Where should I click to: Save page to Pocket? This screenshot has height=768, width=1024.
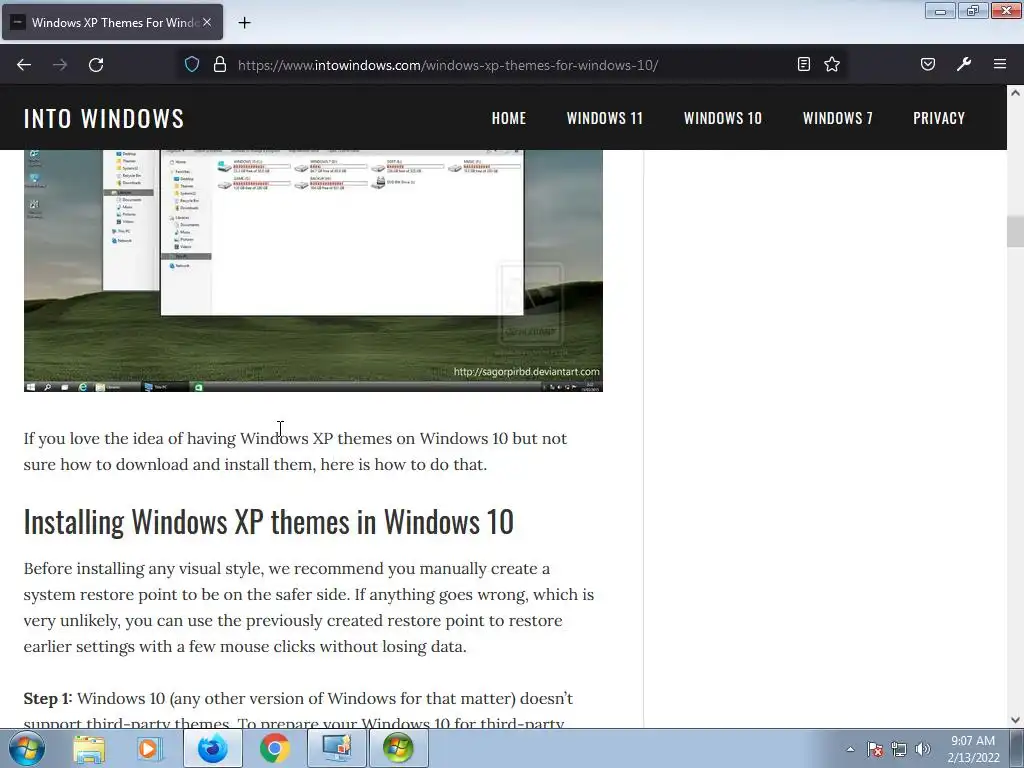[x=928, y=64]
